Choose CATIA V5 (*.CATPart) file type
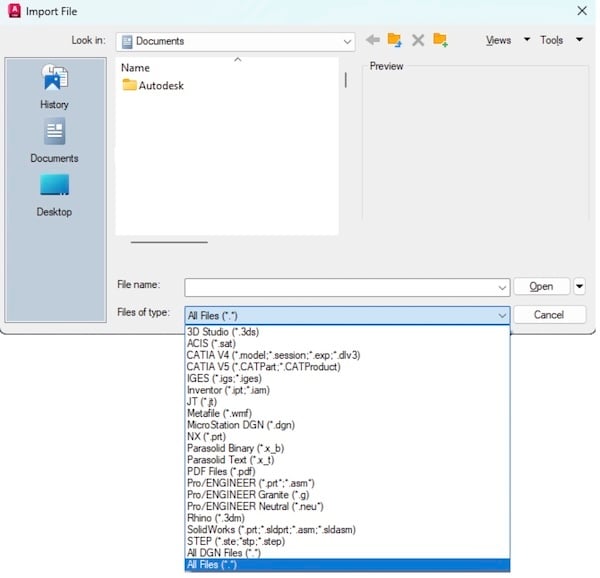 coord(347,366)
